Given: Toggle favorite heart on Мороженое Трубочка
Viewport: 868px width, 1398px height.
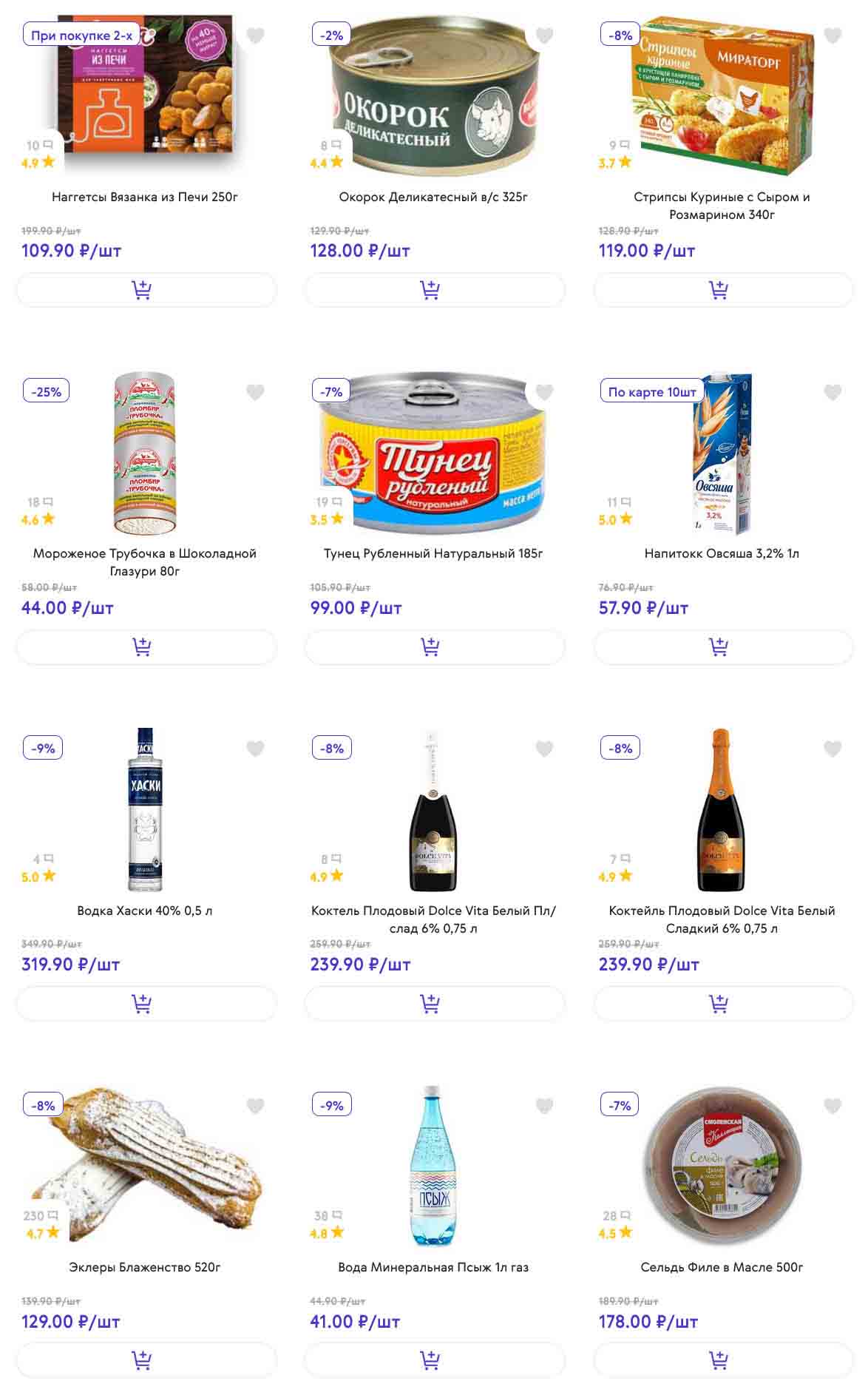Looking at the screenshot, I should 255,392.
